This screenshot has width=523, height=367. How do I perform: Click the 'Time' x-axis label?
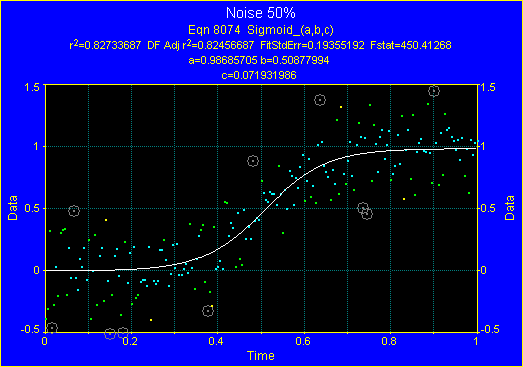coord(261,356)
